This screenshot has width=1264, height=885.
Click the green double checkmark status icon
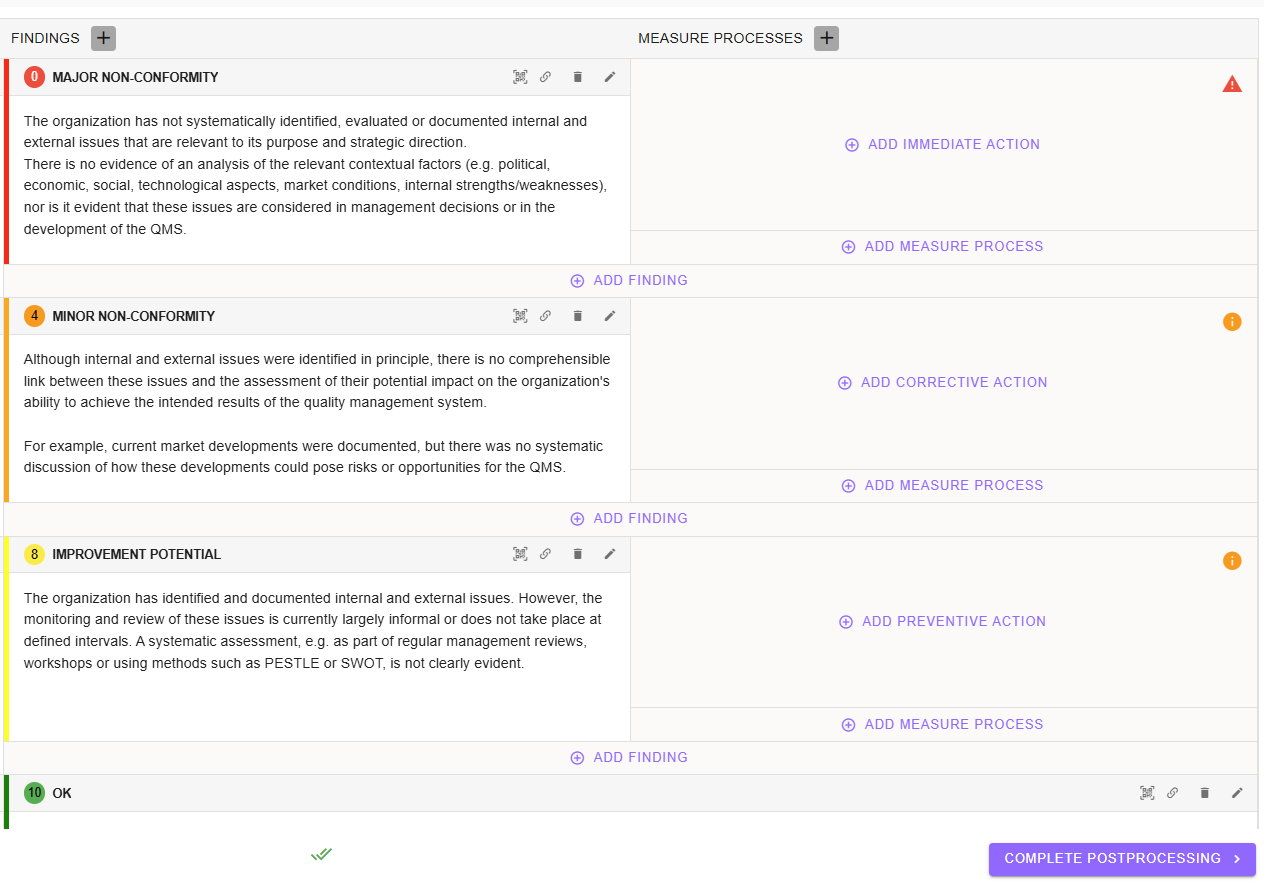click(321, 854)
